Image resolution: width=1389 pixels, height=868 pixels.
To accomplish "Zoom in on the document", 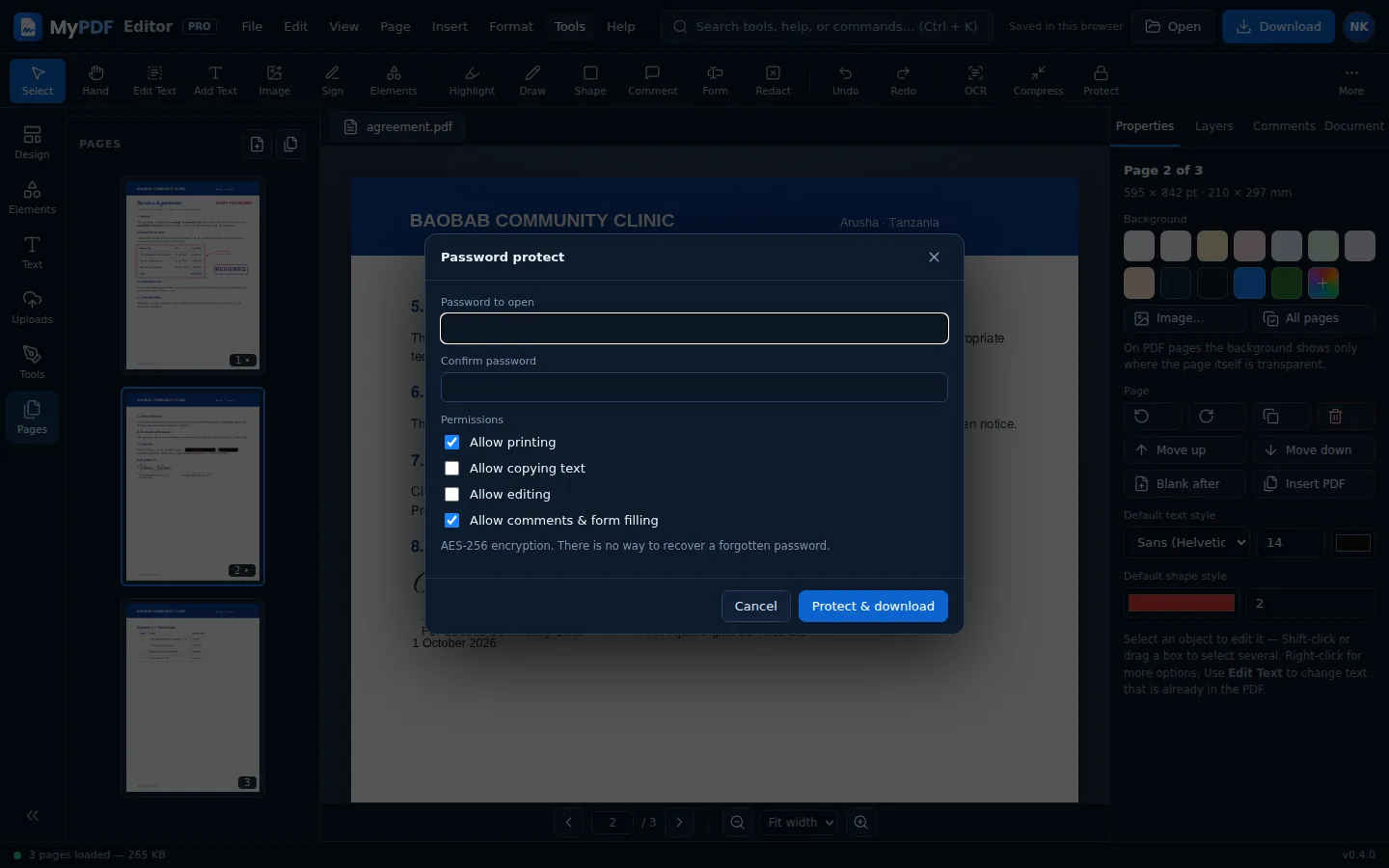I will [860, 823].
